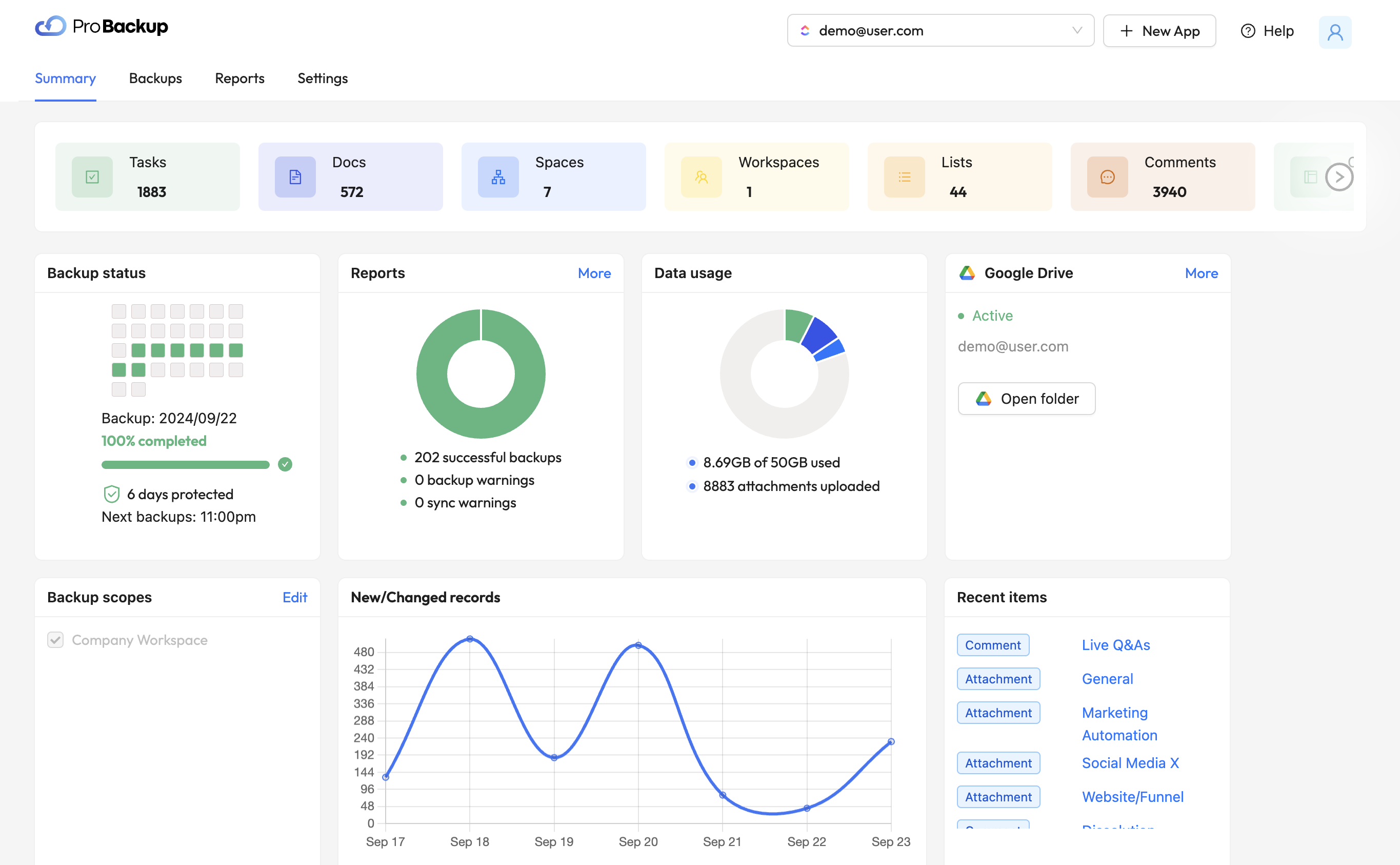Click the green backup progress bar
This screenshot has height=865, width=1400.
pyautogui.click(x=185, y=464)
